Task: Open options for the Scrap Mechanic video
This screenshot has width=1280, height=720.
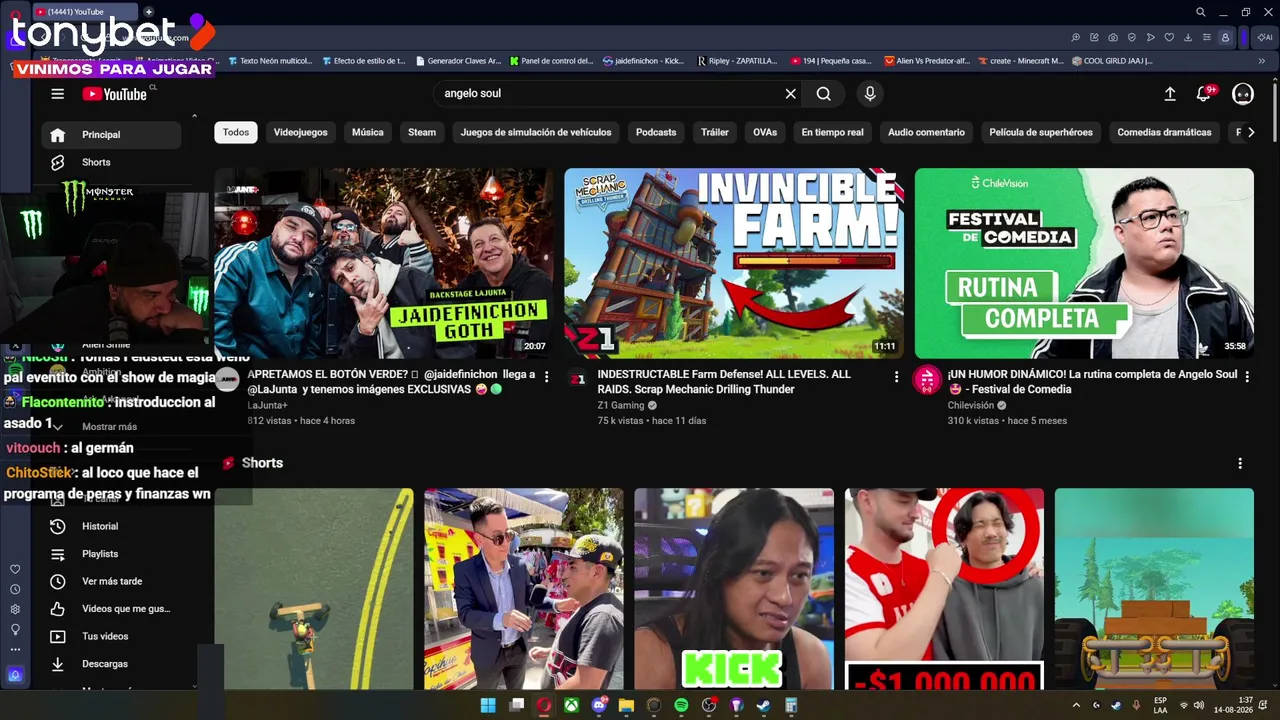Action: 896,376
